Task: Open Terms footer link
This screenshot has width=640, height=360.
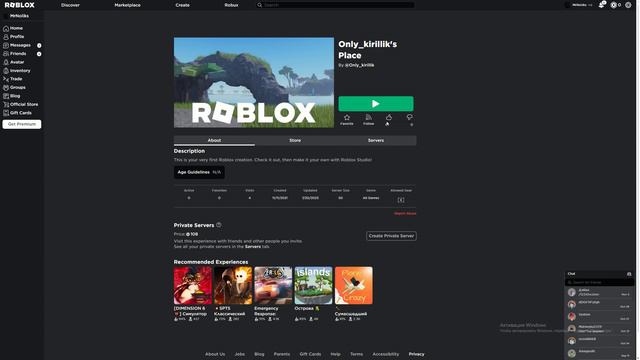Action: pyautogui.click(x=356, y=354)
